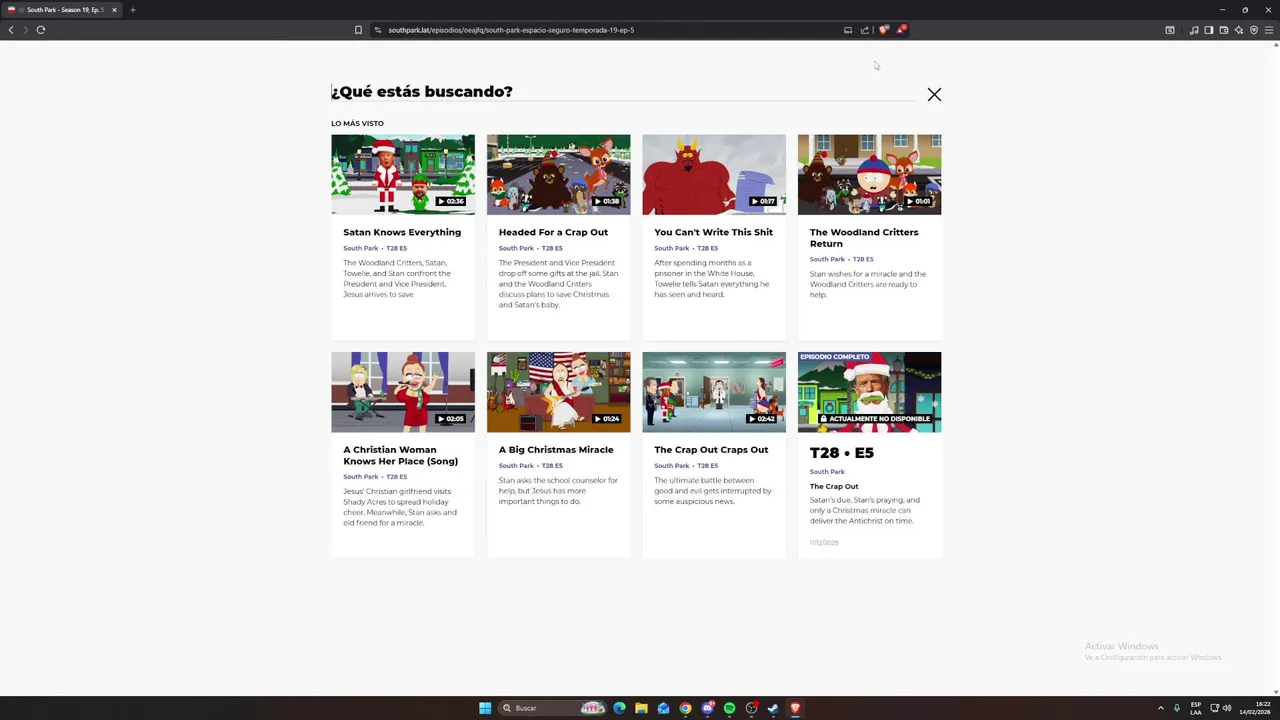Show hidden system tray icons

[1161, 708]
